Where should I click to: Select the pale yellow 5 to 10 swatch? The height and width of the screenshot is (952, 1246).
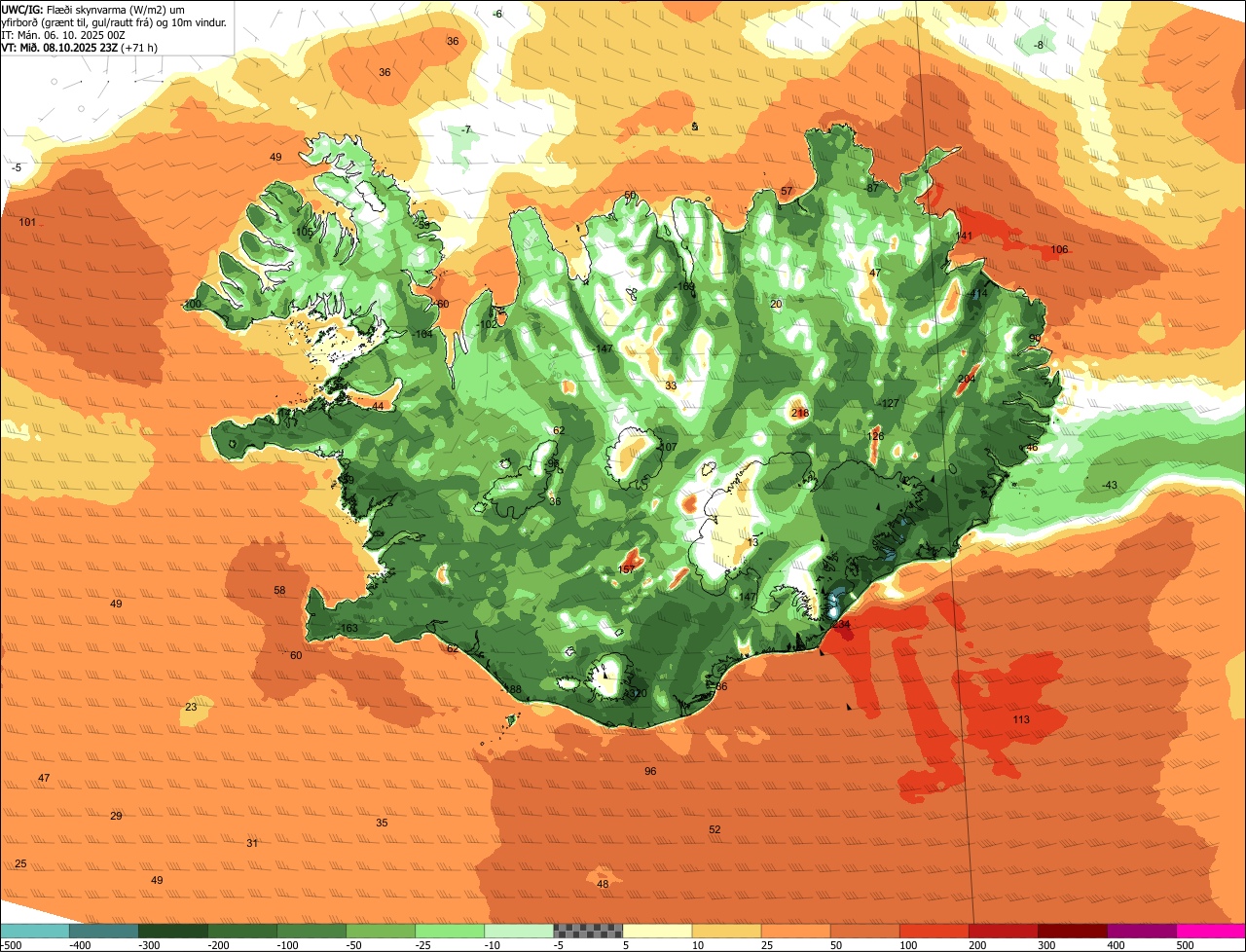(x=657, y=931)
